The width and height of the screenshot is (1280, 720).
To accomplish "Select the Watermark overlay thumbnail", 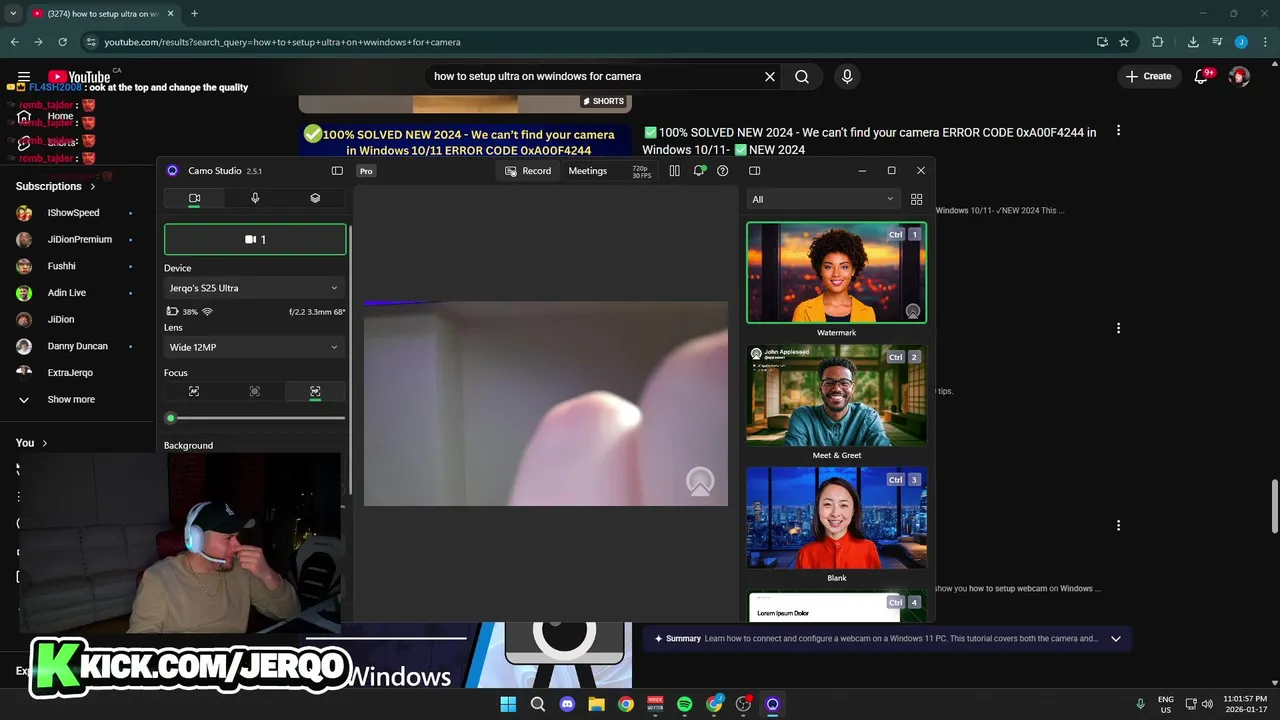I will 836,273.
